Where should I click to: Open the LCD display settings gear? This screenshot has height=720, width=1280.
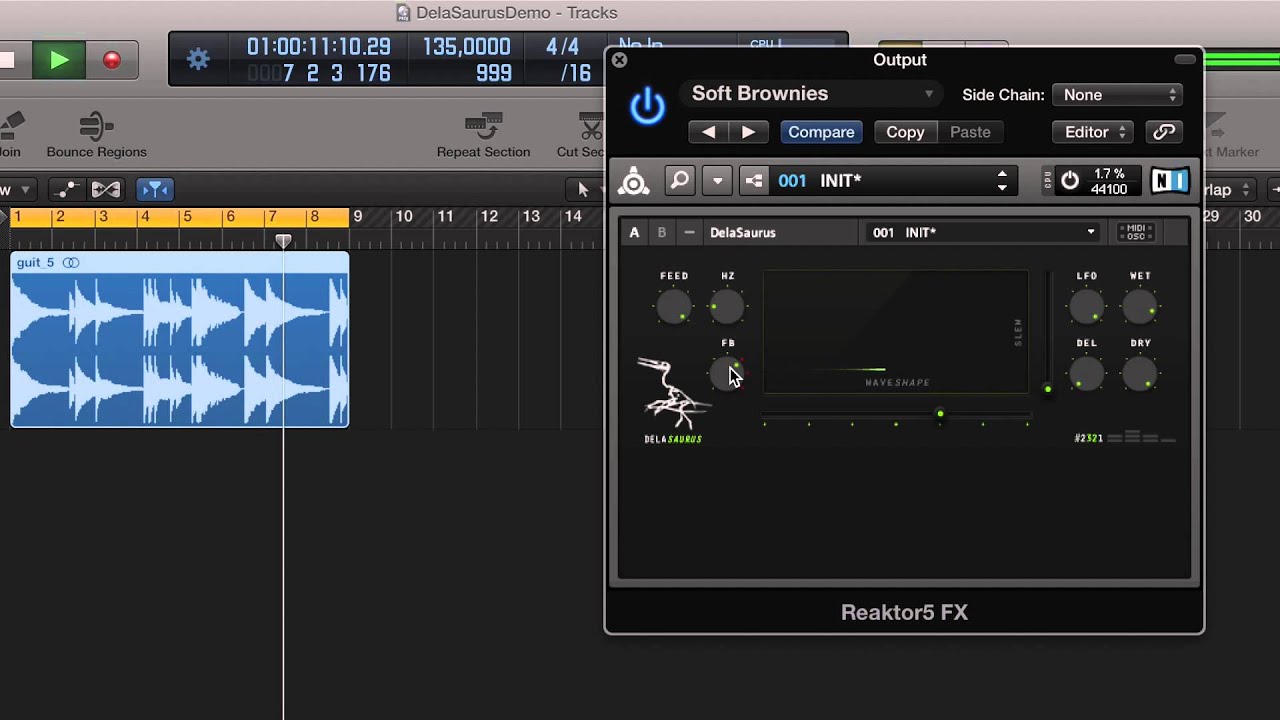click(x=199, y=59)
